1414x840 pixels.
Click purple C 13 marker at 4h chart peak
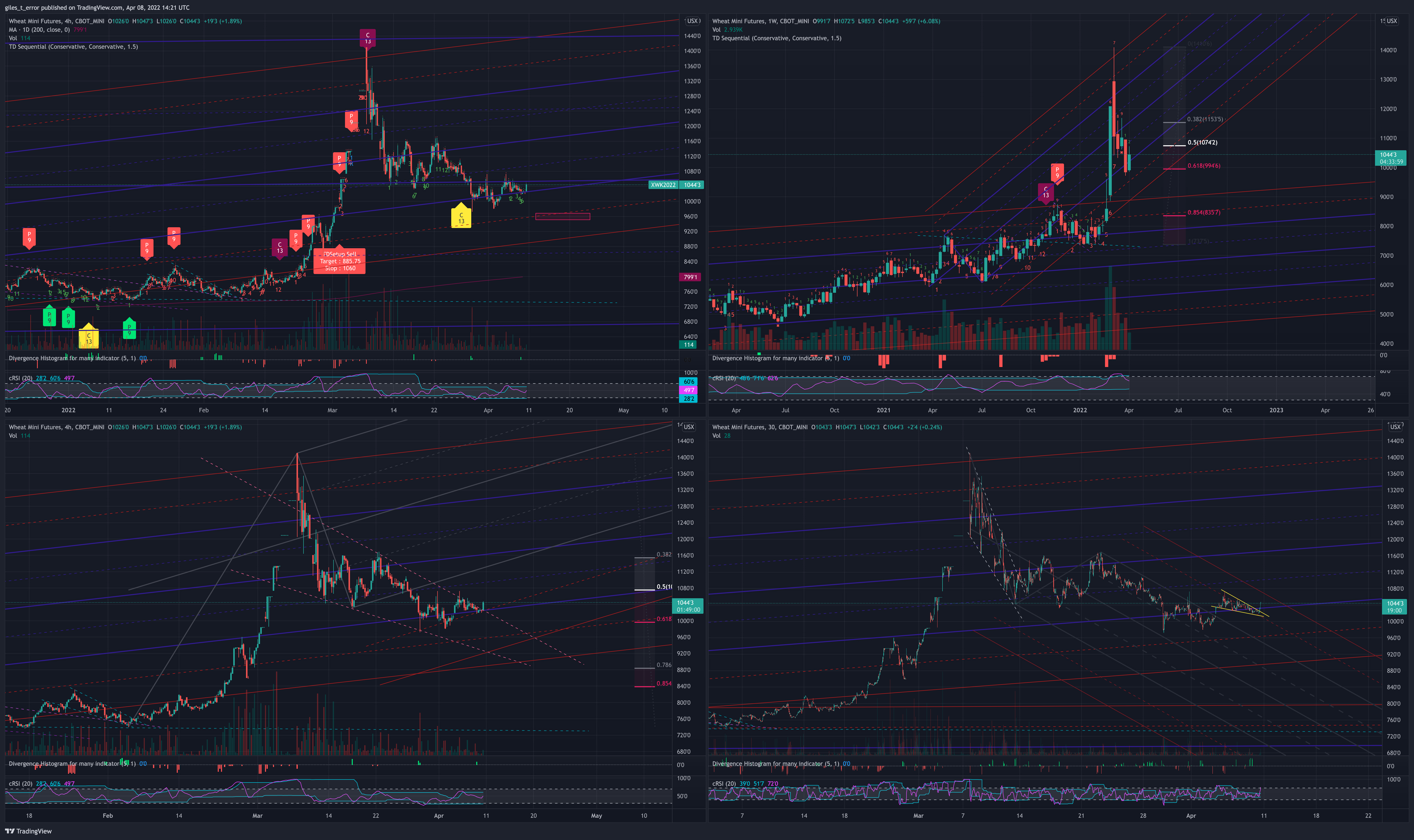367,38
